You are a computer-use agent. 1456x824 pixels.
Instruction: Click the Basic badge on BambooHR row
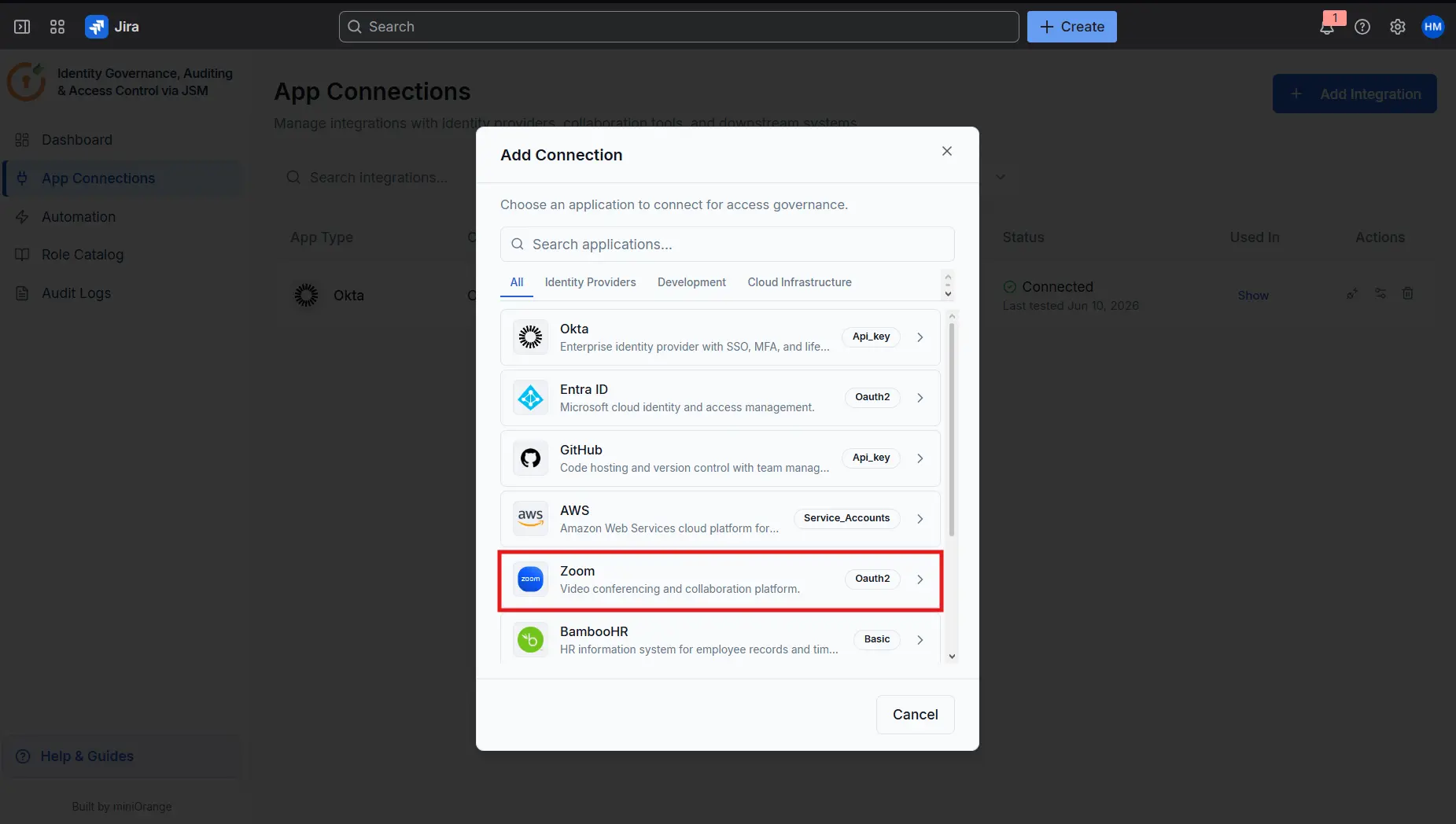click(x=877, y=639)
